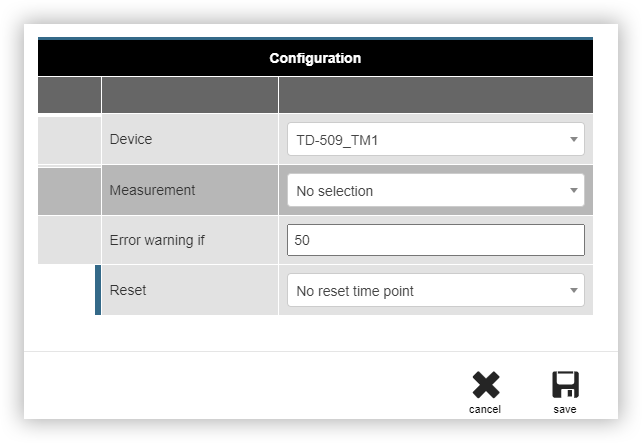
Task: Select the Device row label
Action: [131, 139]
